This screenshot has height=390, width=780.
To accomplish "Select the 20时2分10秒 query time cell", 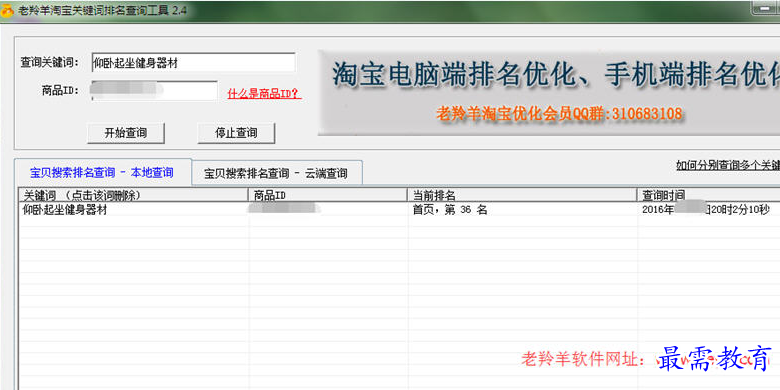I will point(706,210).
